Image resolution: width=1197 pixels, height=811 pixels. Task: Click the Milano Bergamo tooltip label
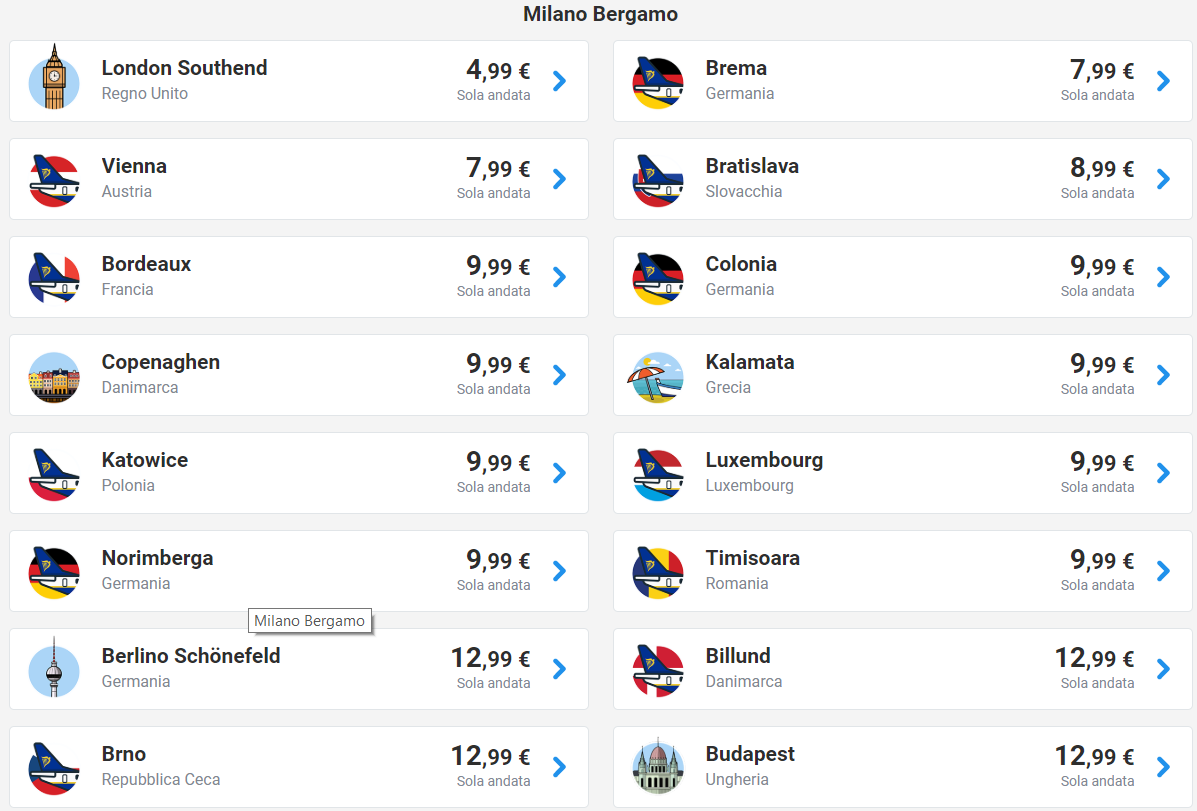pyautogui.click(x=310, y=621)
